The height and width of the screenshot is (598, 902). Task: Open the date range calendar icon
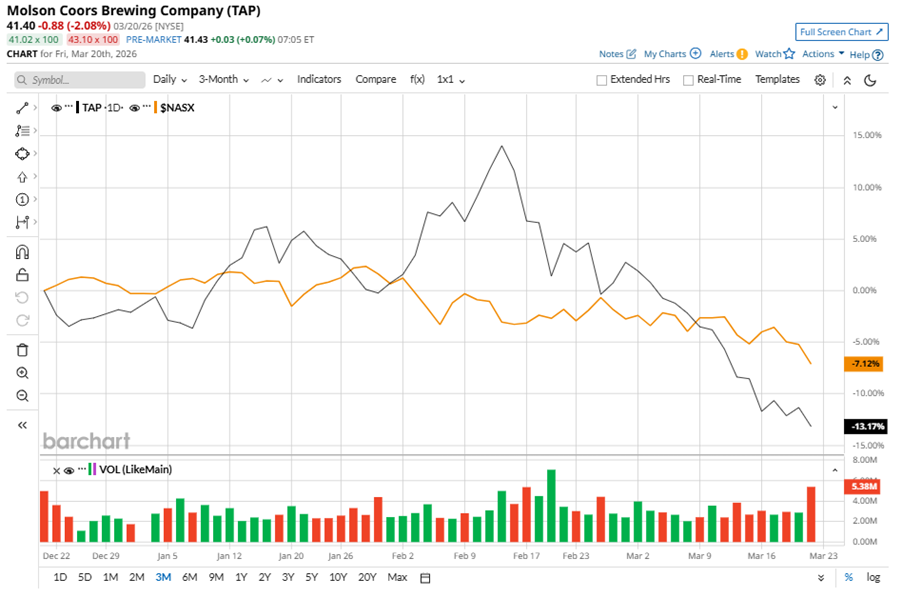click(425, 578)
